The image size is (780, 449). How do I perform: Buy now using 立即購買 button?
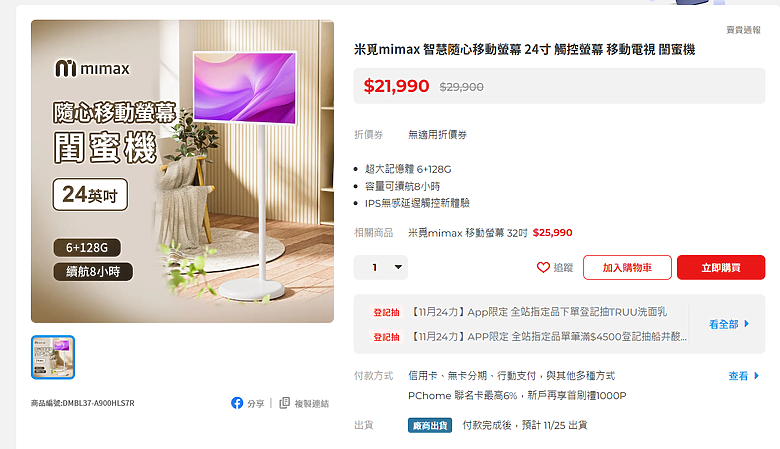click(721, 268)
